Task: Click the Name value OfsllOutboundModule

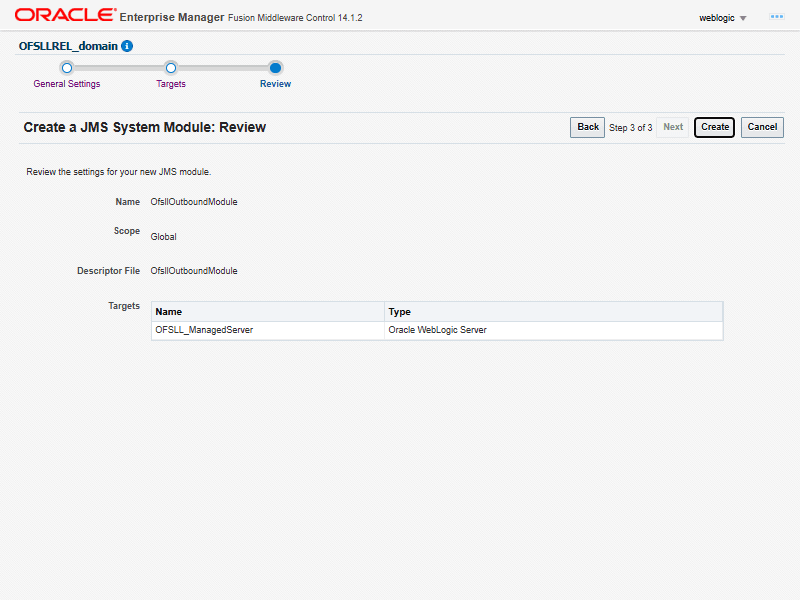Action: pyautogui.click(x=194, y=202)
